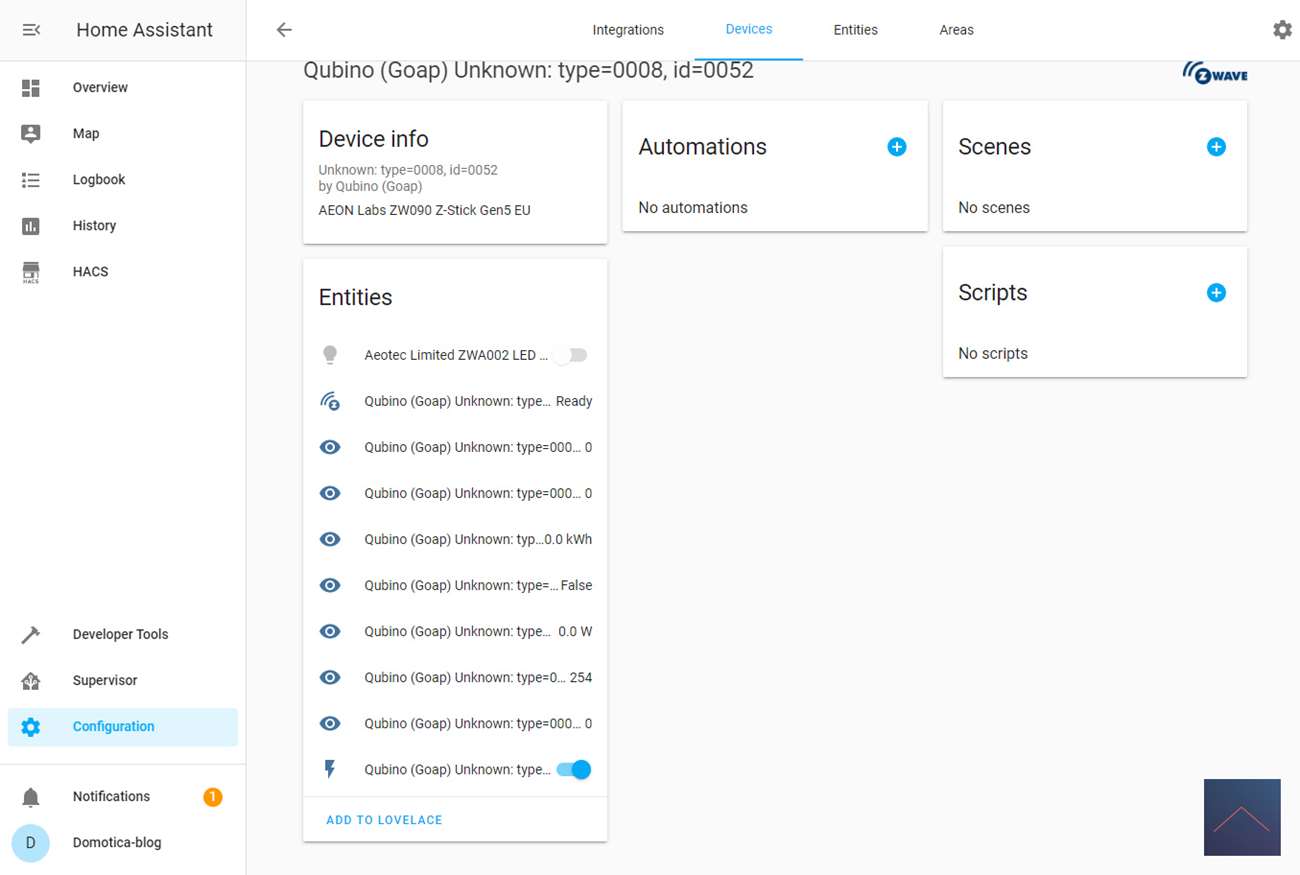This screenshot has width=1300, height=875.
Task: Open Developer Tools in sidebar
Action: [x=120, y=635]
